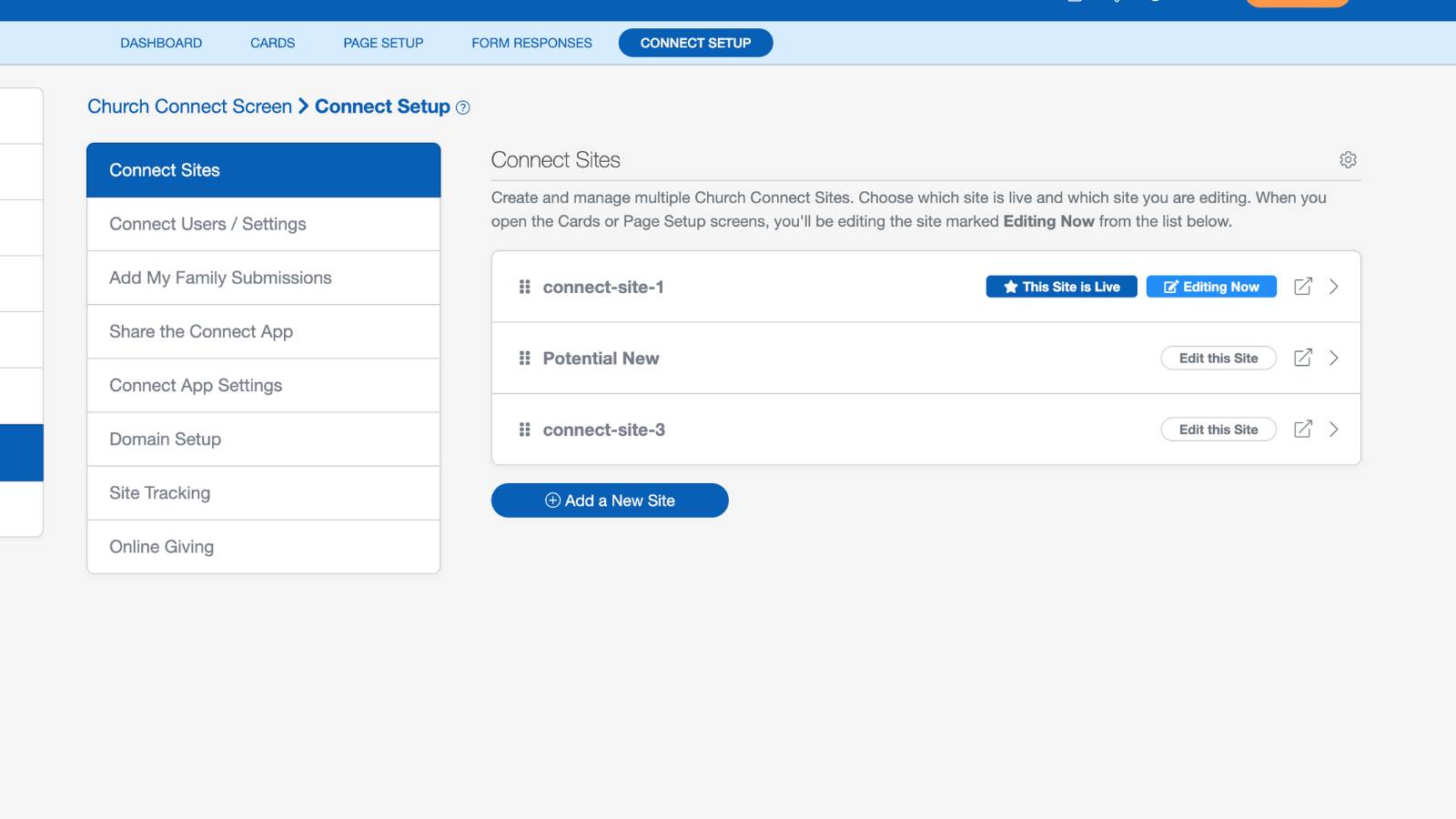Expand the Potential New row chevron
Viewport: 1456px width, 819px height.
1334,358
